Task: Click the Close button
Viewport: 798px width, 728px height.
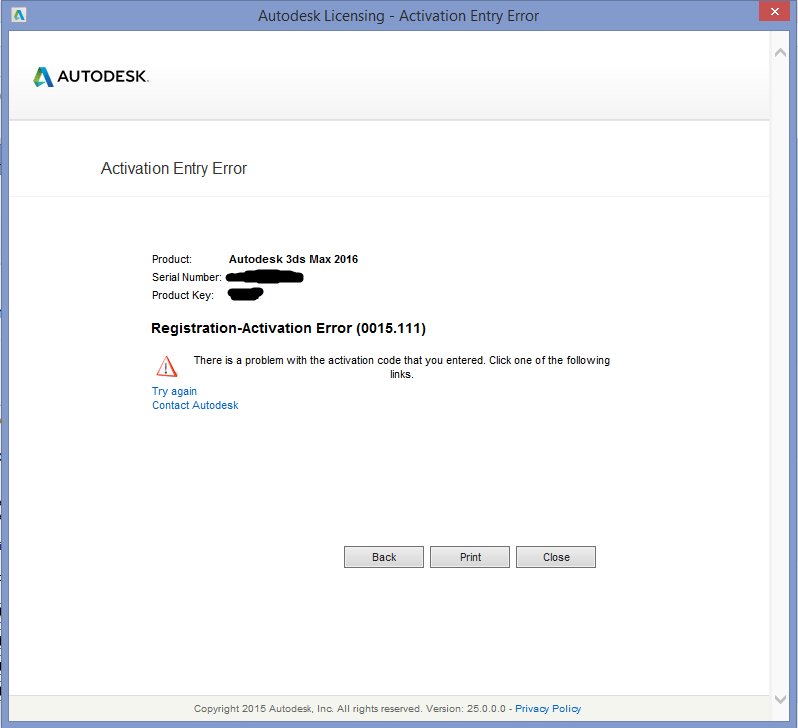Action: point(556,557)
